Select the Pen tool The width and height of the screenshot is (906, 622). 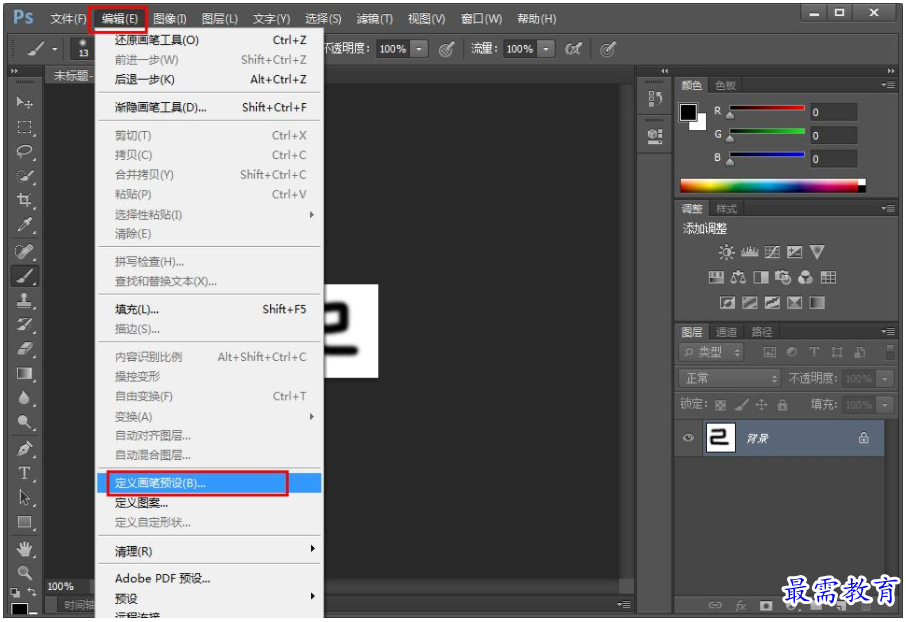[24, 449]
